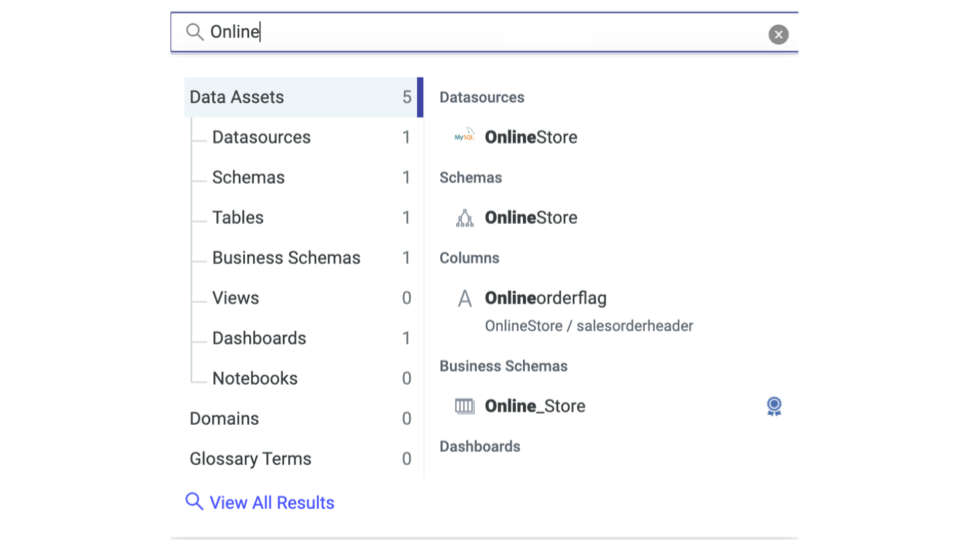This screenshot has height=554, width=980.
Task: Click the column type icon beside Onlineorderflag
Action: click(x=465, y=298)
